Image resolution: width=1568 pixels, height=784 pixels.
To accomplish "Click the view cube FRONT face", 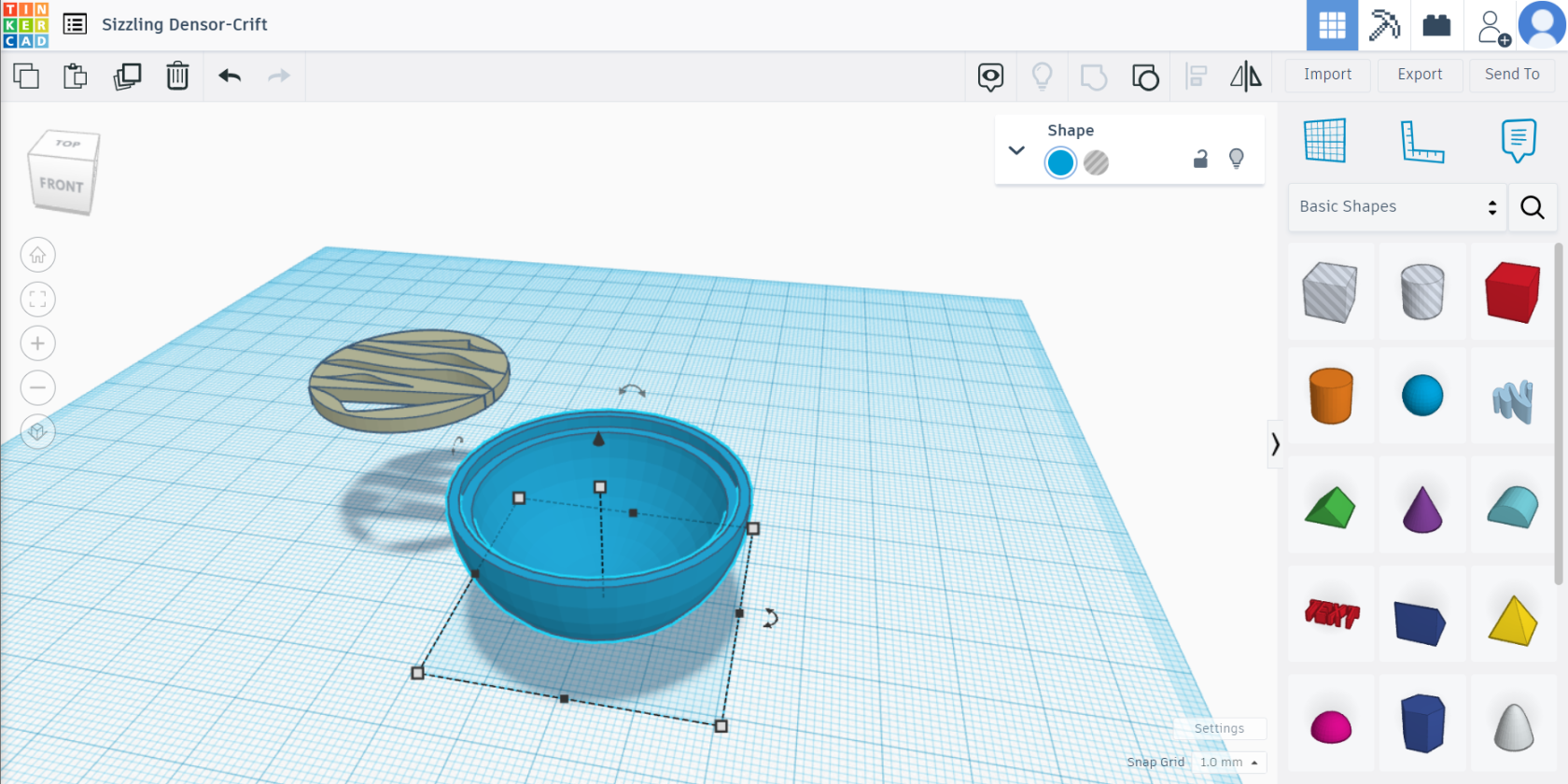I will 62,185.
